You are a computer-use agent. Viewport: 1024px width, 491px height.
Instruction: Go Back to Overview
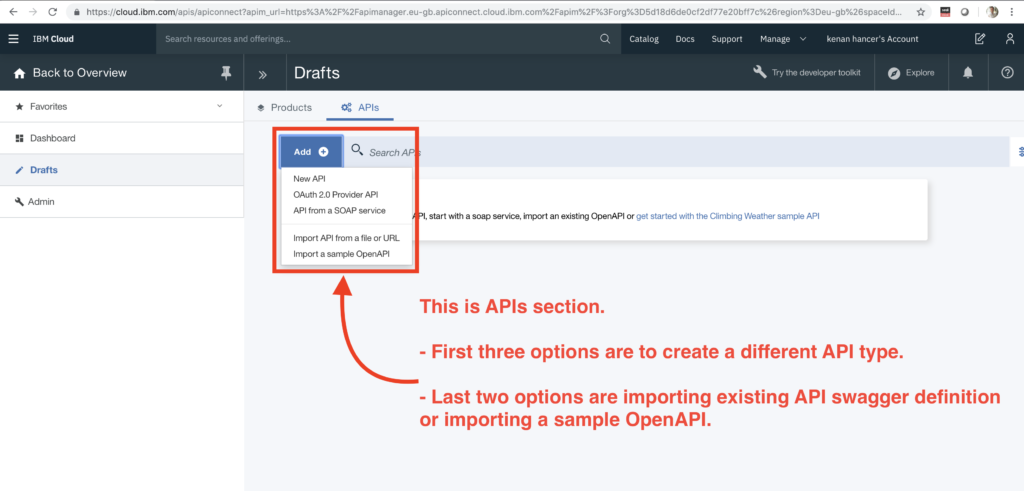pos(80,73)
